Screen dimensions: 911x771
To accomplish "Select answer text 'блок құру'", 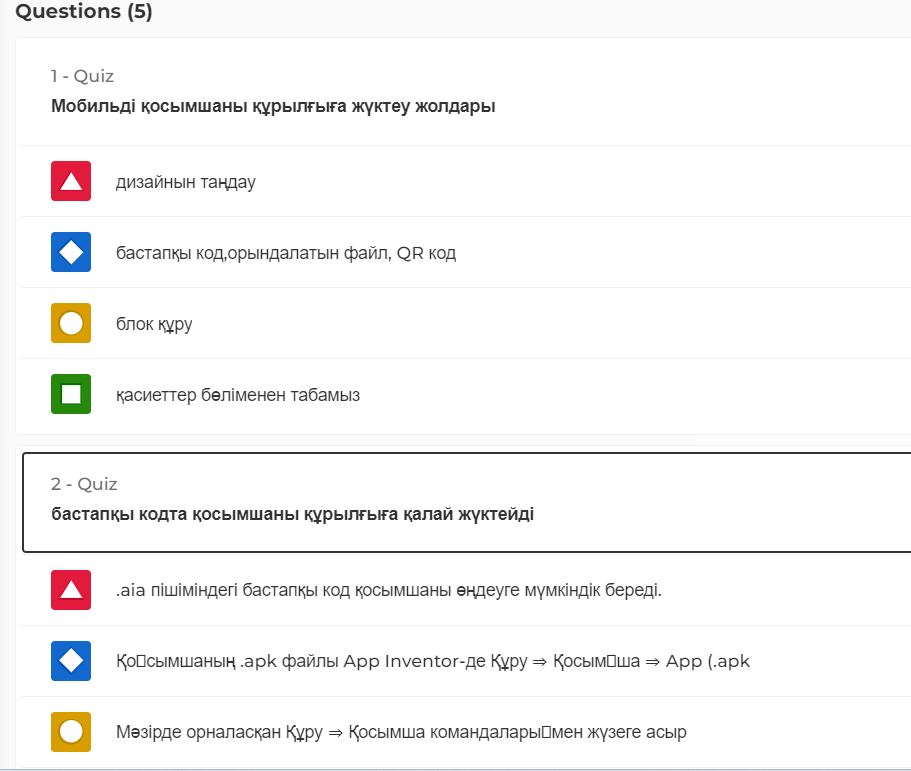I will pos(154,324).
